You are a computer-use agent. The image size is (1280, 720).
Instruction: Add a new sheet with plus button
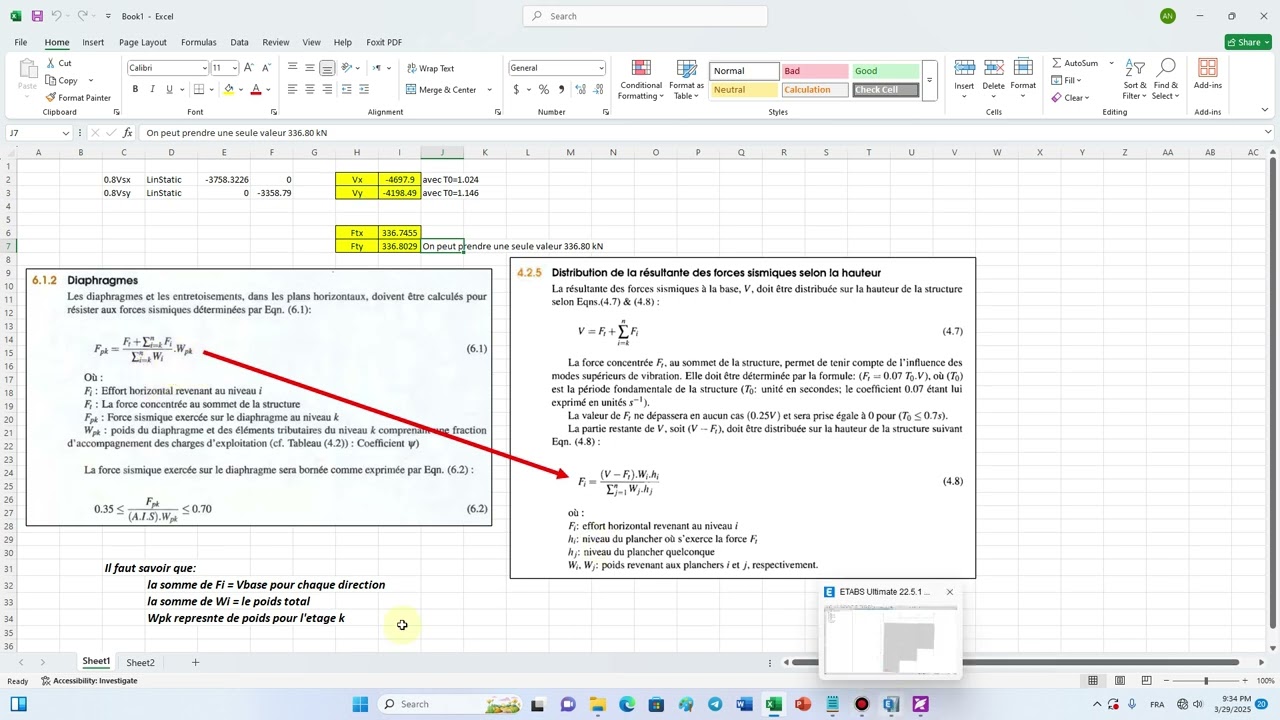pyautogui.click(x=195, y=662)
